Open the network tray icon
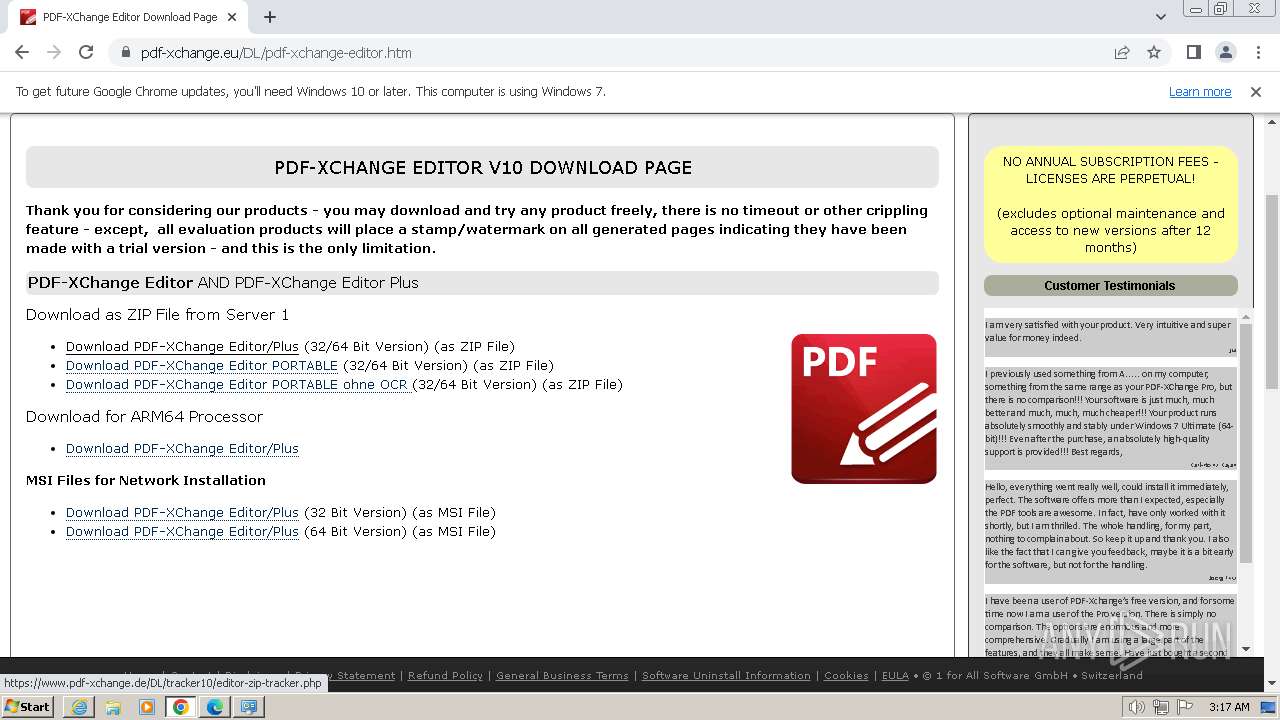The image size is (1280, 720). click(1161, 707)
